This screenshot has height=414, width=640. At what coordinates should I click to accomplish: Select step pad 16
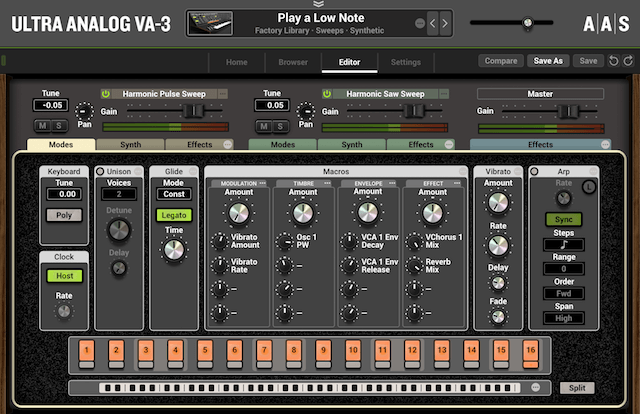click(531, 354)
